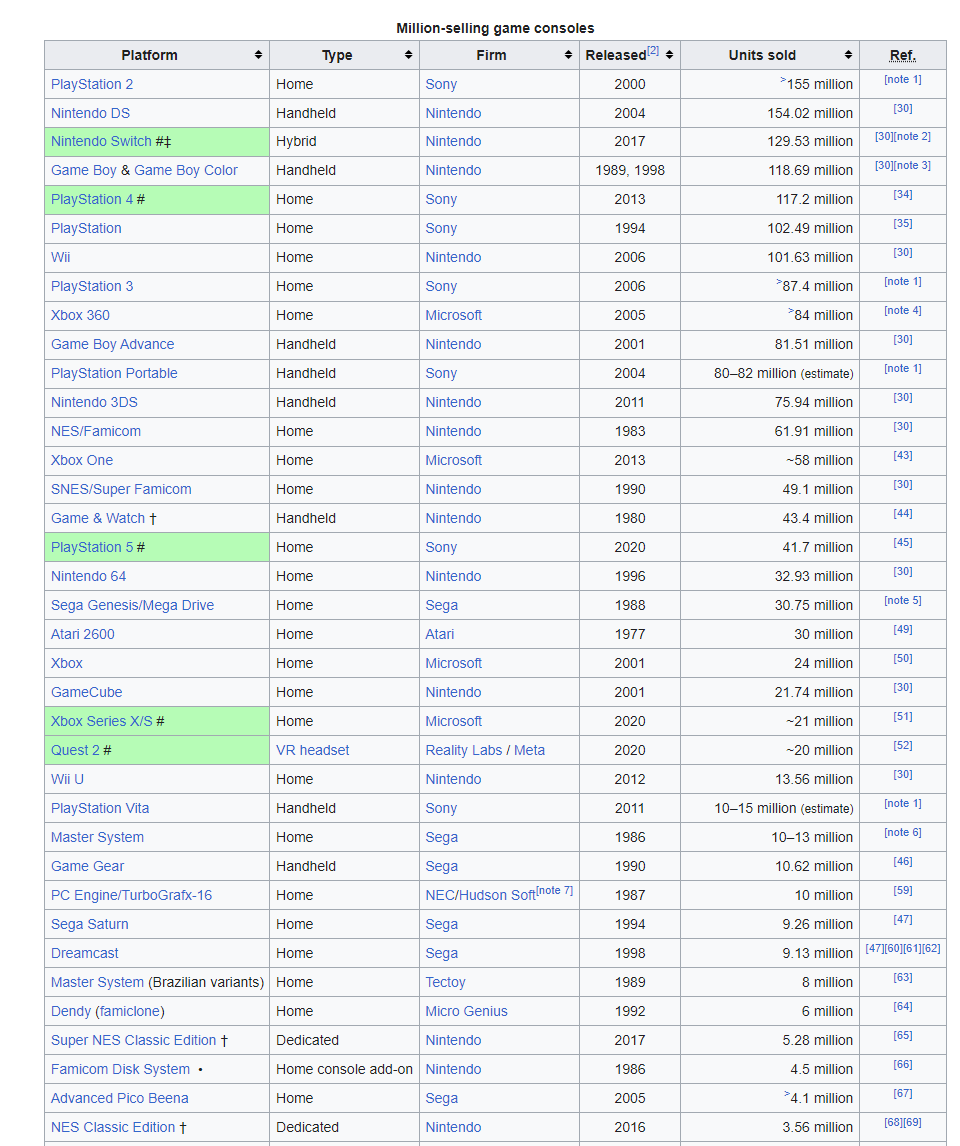
Task: Click the Atari firm link
Action: point(440,634)
